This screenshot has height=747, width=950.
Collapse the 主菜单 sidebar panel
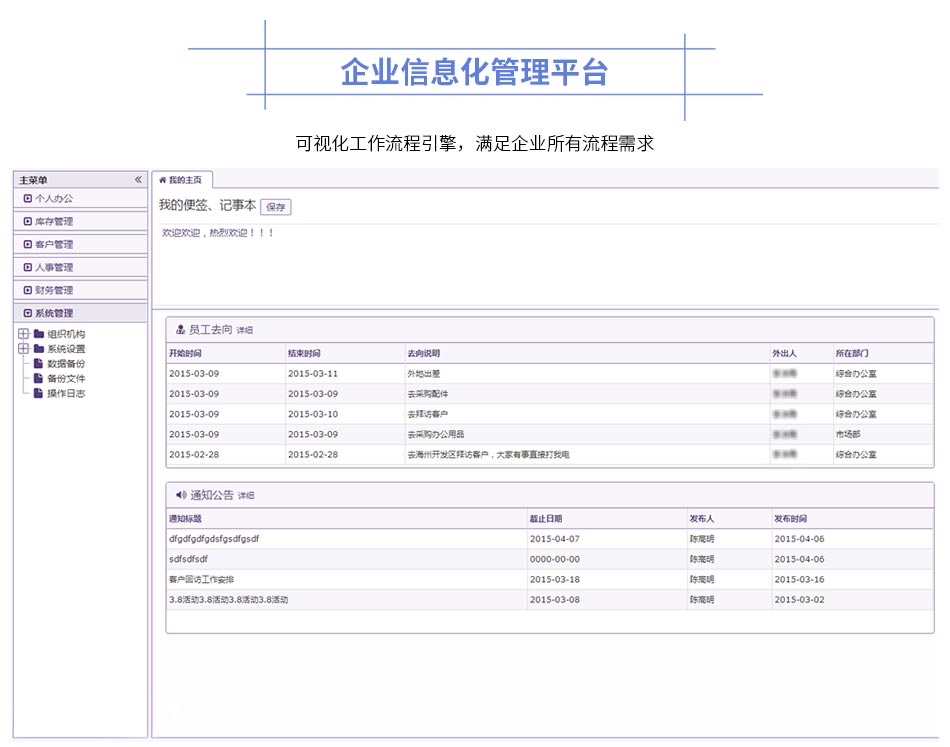(138, 180)
